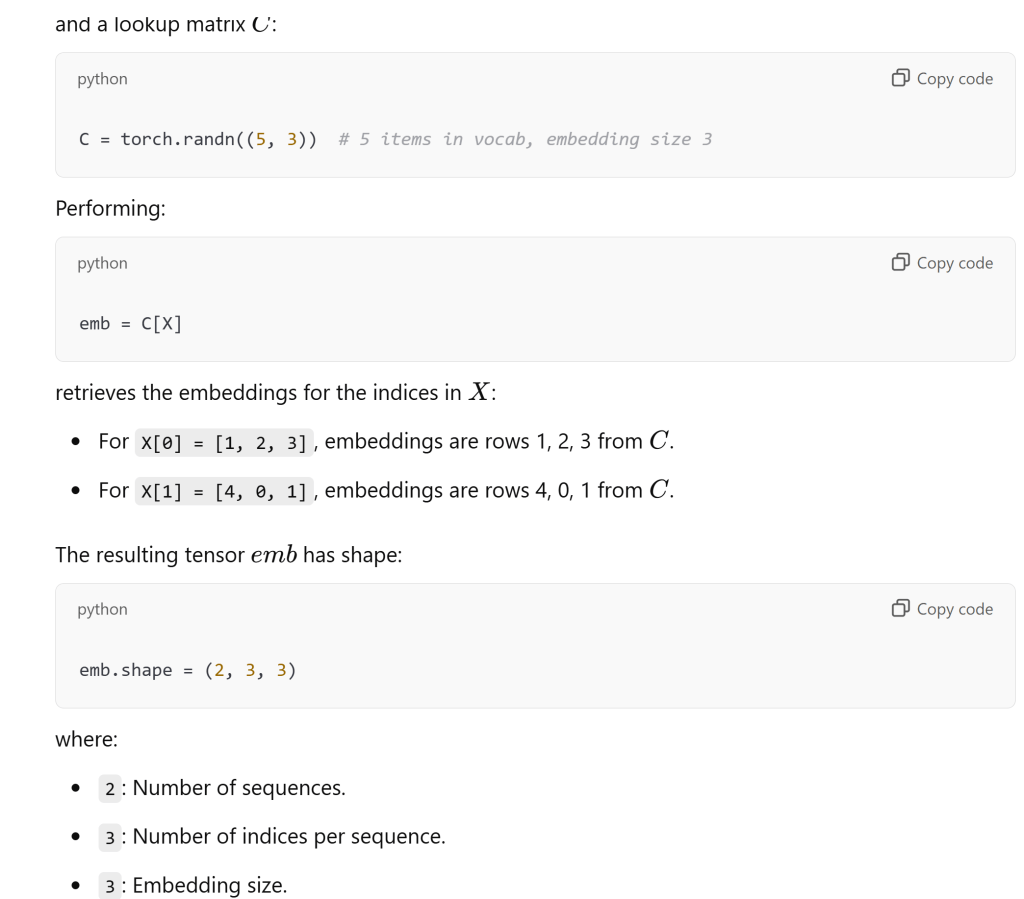Click the inline code X[0] = [1, 2, 3]
The image size is (1024, 899).
(x=224, y=442)
